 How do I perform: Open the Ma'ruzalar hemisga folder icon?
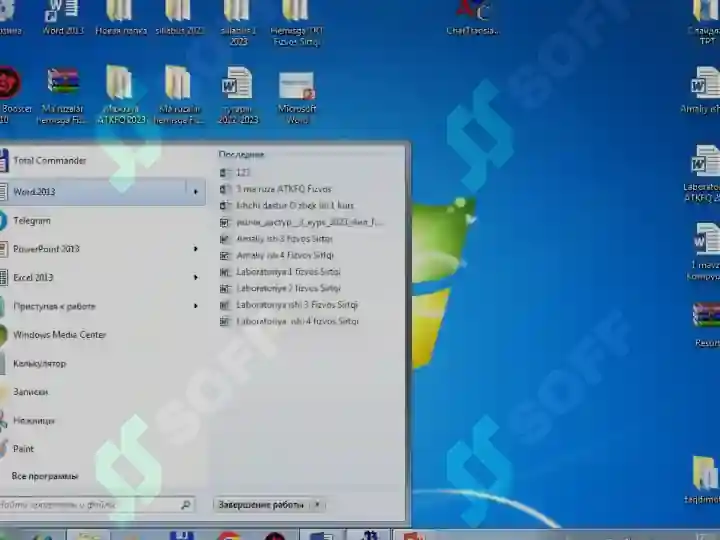coord(178,95)
